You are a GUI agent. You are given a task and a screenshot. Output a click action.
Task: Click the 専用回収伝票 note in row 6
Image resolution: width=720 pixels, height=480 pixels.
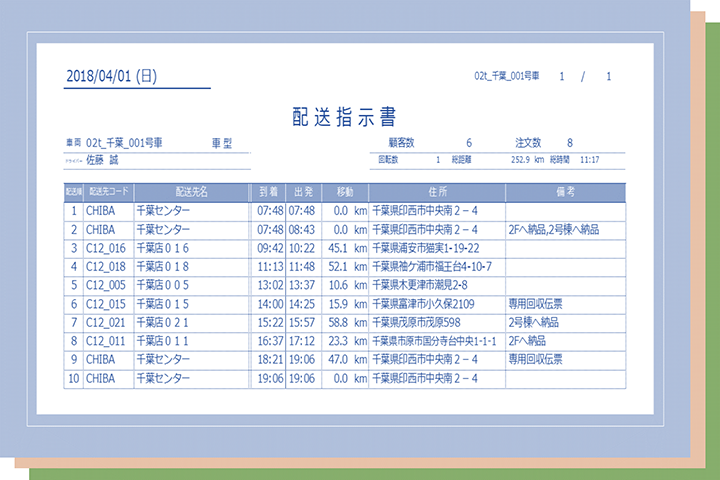[x=535, y=304]
